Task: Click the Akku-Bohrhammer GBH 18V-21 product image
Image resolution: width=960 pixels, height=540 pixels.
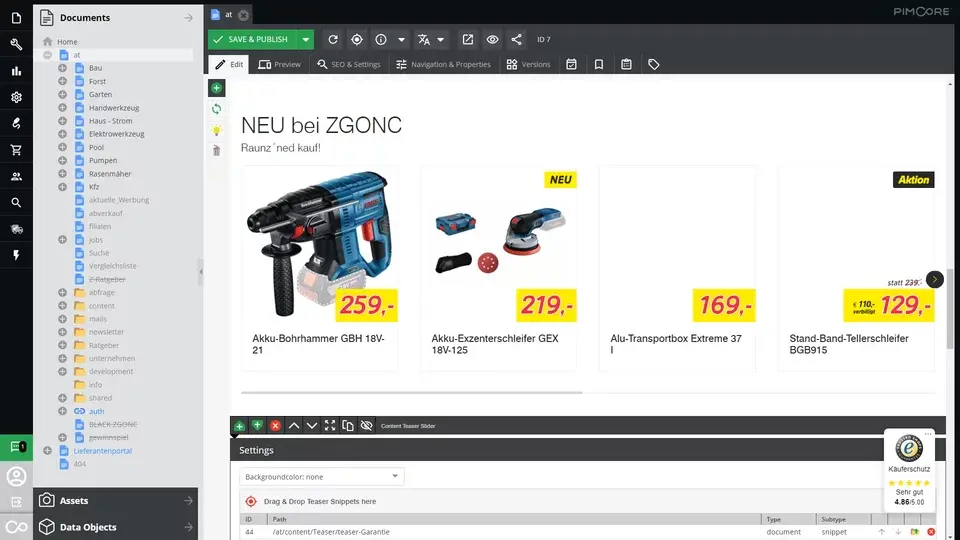Action: point(319,244)
